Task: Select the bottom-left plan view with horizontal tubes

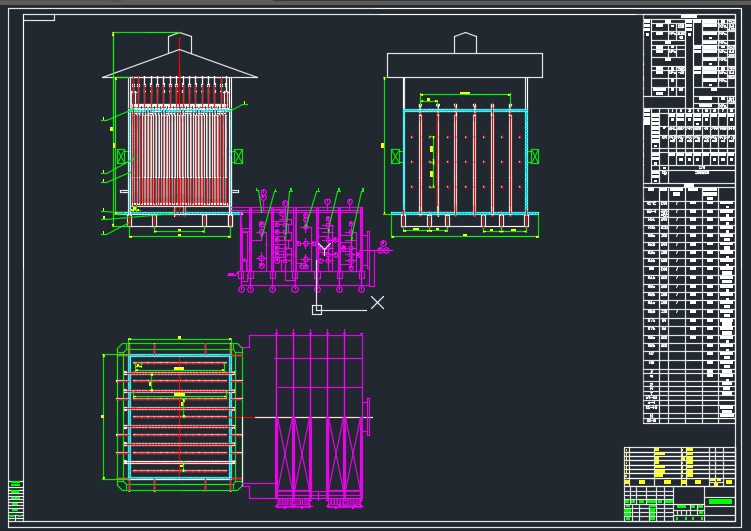Action: pos(180,415)
